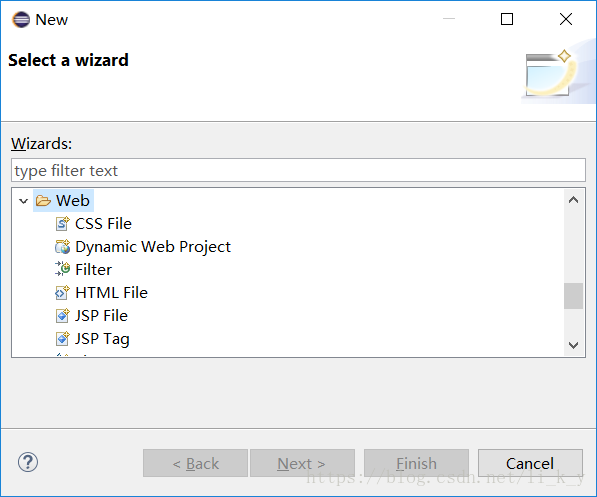Click the scroll up arrow in the wizard list
Image resolution: width=597 pixels, height=497 pixels.
coord(573,200)
